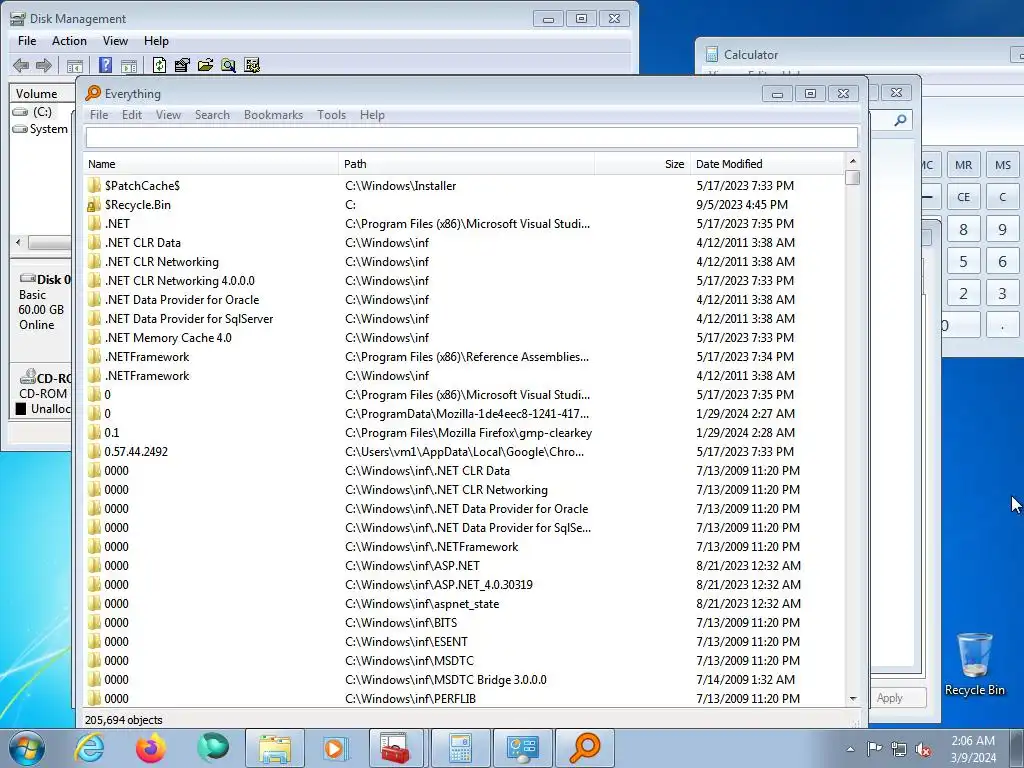Select the $PatchCache$ folder row
This screenshot has height=768, width=1024.
(x=464, y=185)
